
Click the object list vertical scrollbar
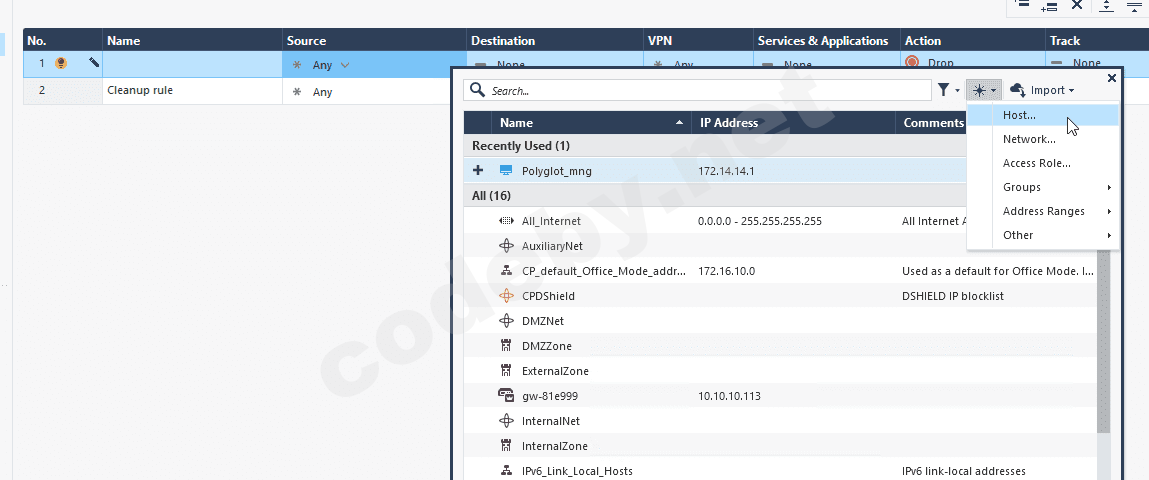click(1104, 343)
